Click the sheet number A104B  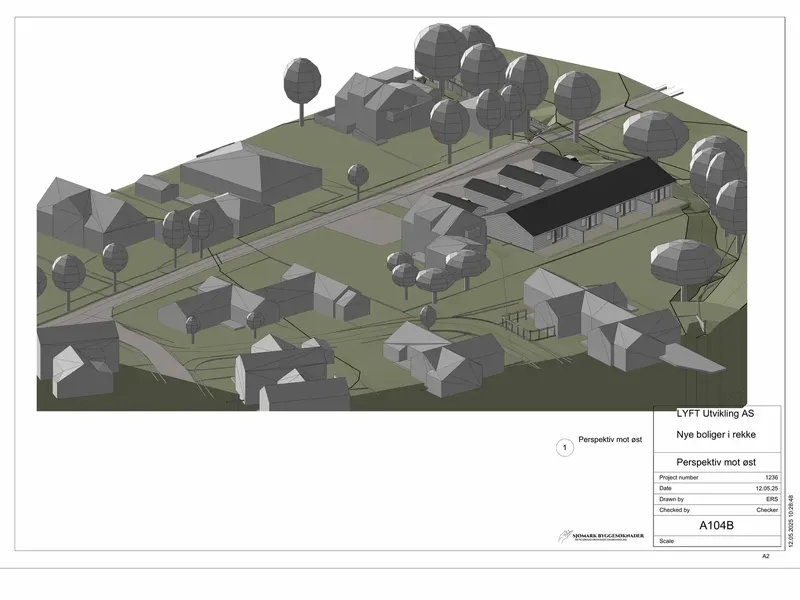[x=716, y=526]
